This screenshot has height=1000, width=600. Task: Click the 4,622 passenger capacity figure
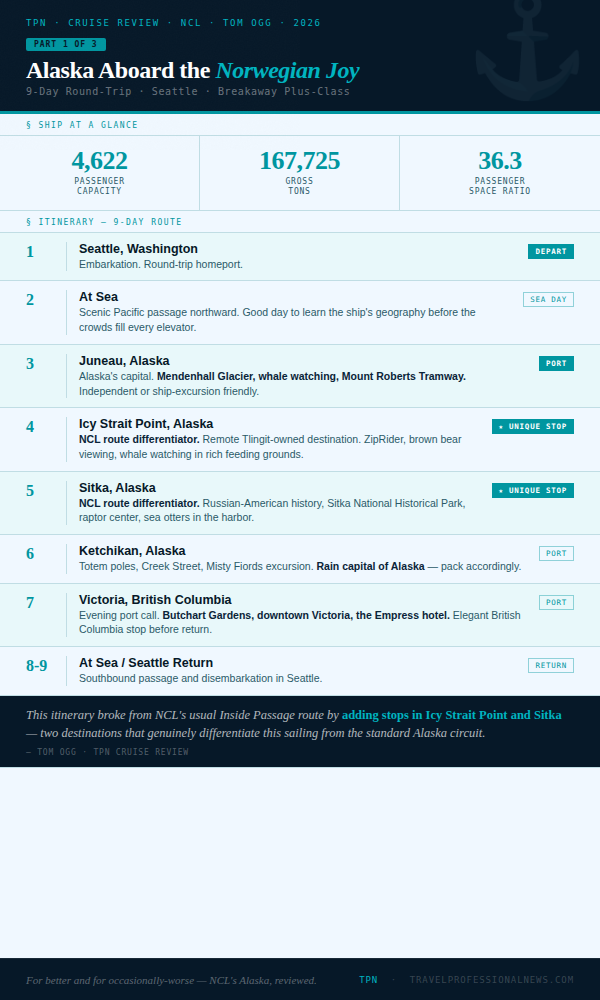[x=99, y=161]
